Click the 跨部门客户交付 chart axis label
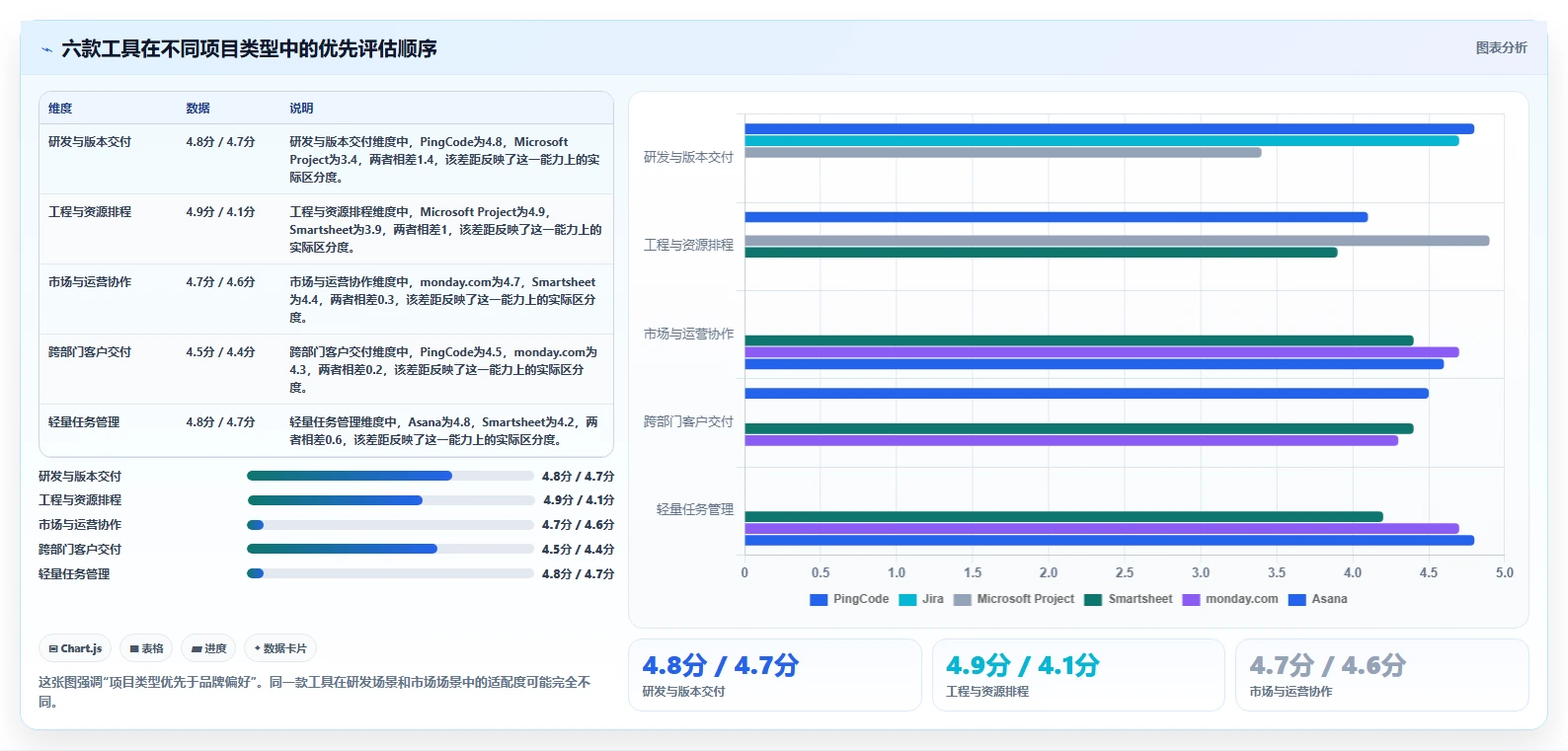This screenshot has width=1568, height=751. point(688,421)
